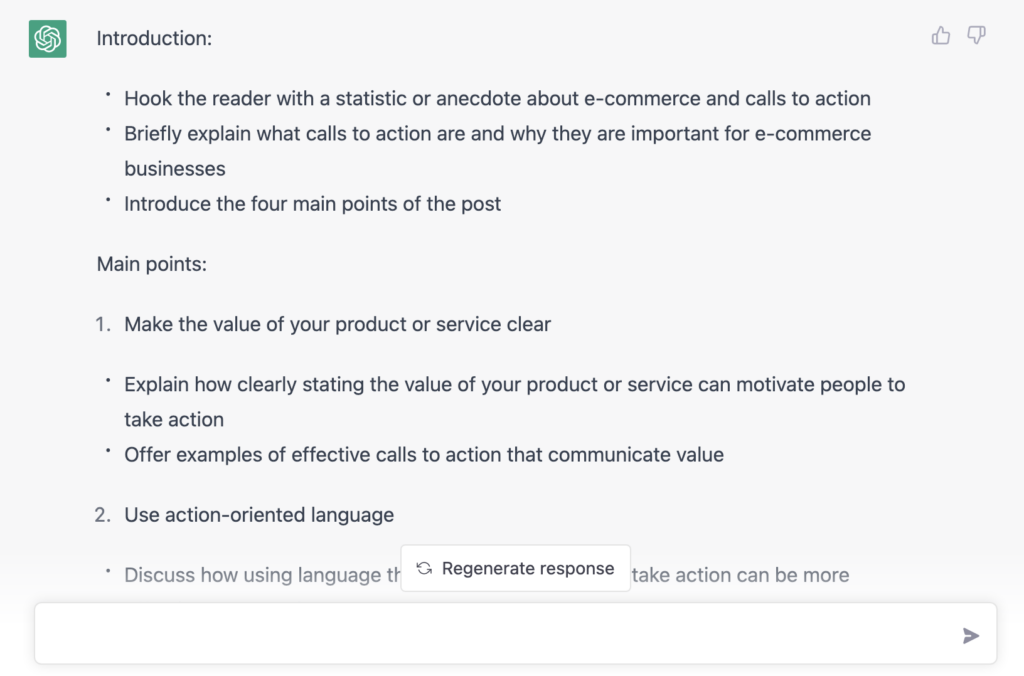Click the faded "take action can be more" text

pos(741,575)
